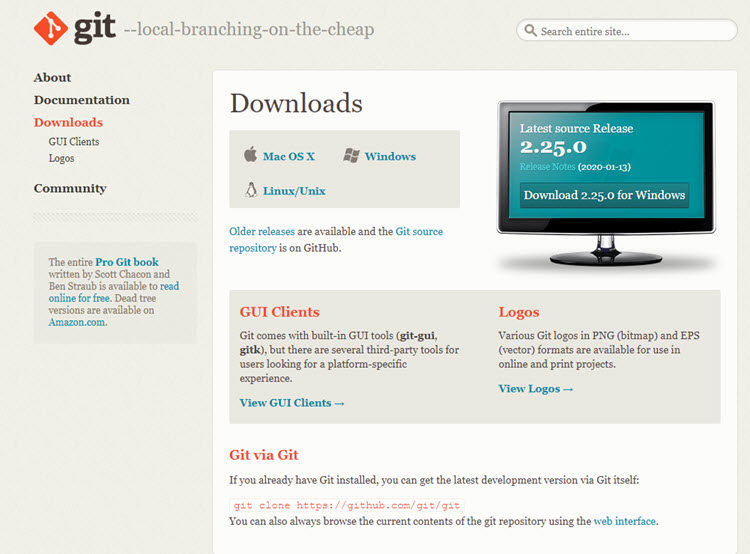Click the Apple icon next to Mac OS X
This screenshot has width=750, height=554.
click(x=251, y=155)
